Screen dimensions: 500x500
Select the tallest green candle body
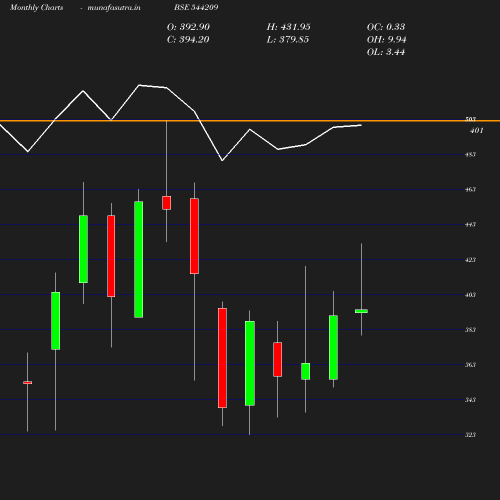[139, 259]
